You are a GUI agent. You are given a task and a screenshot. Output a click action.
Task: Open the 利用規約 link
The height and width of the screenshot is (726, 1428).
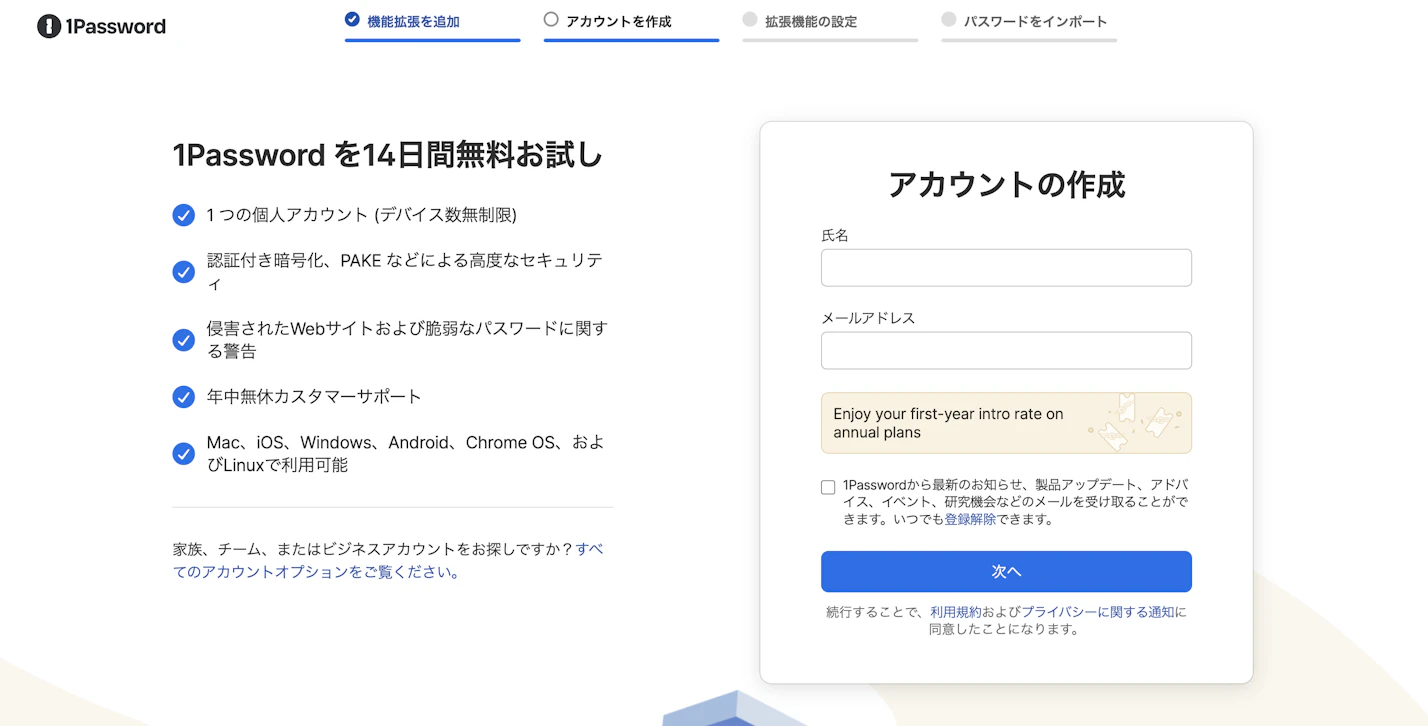click(955, 612)
